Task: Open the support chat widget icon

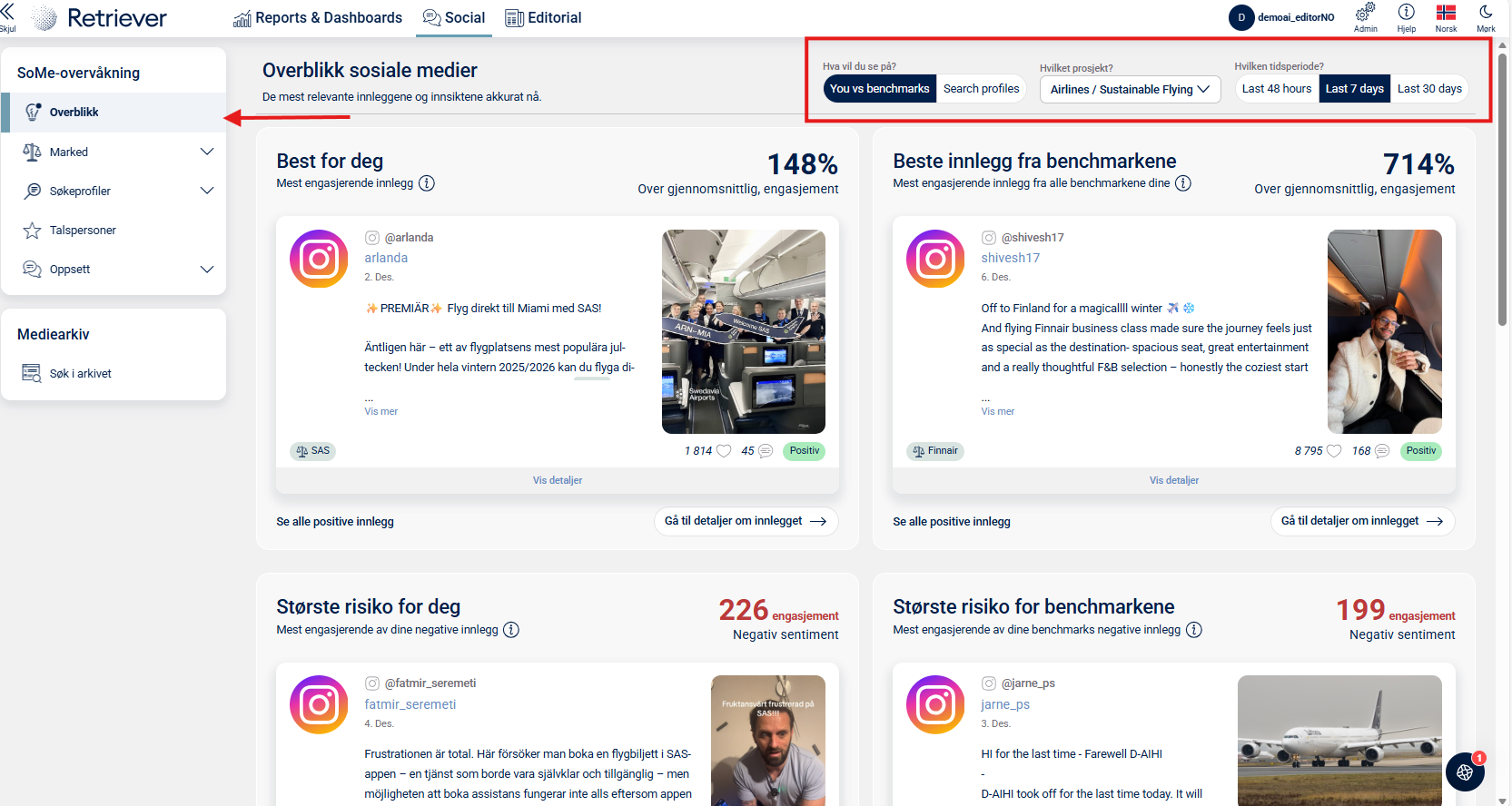Action: [1464, 772]
